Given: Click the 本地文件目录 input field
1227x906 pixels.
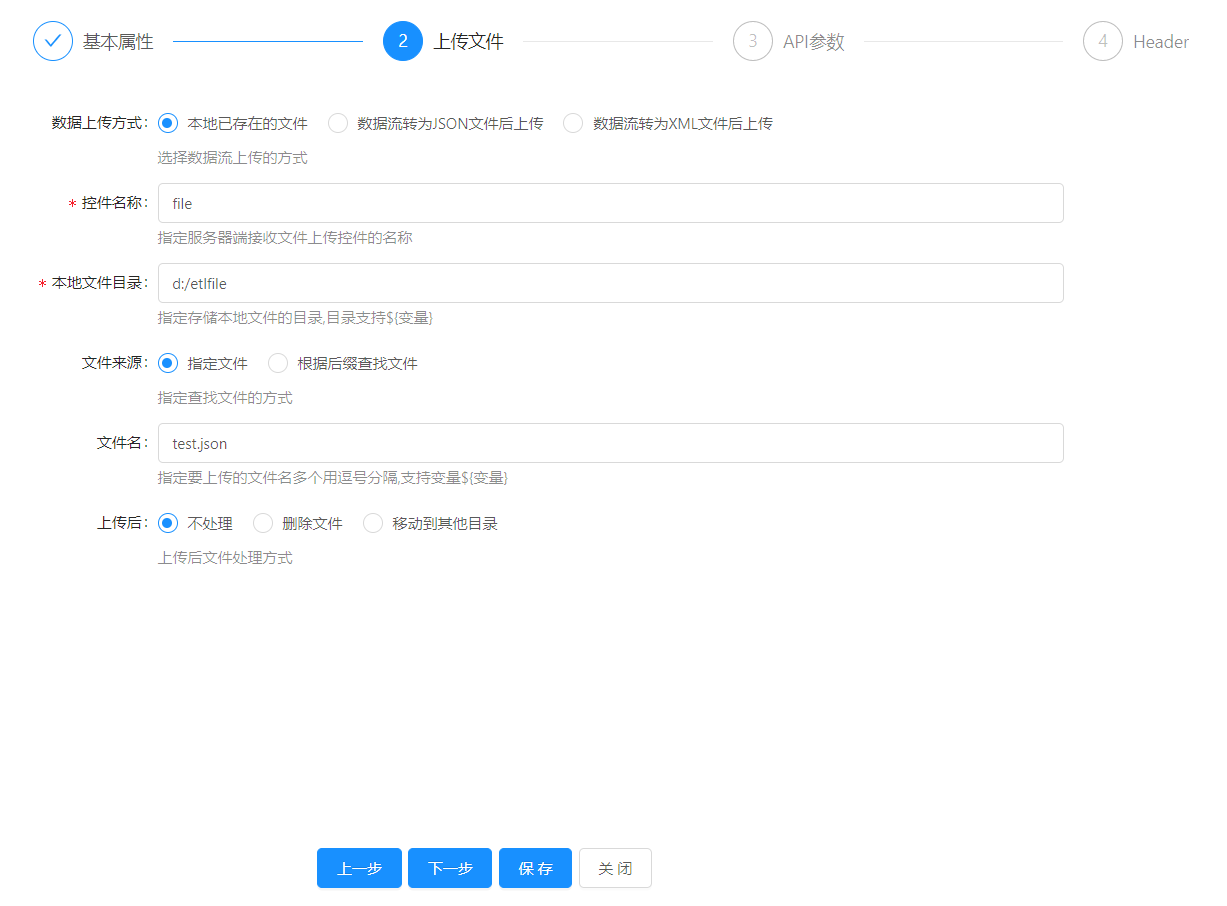Looking at the screenshot, I should (610, 283).
